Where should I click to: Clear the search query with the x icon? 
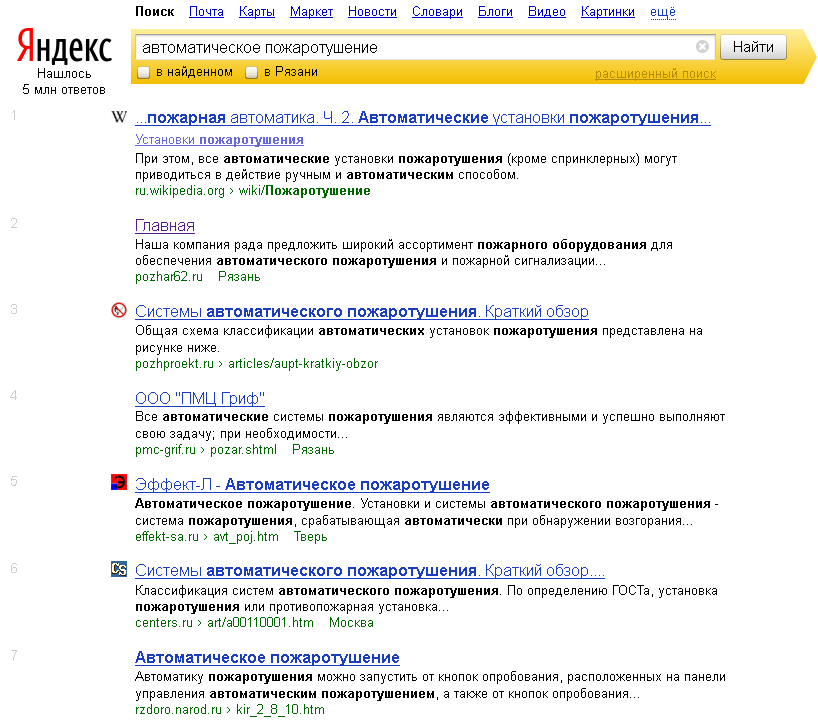tap(702, 46)
